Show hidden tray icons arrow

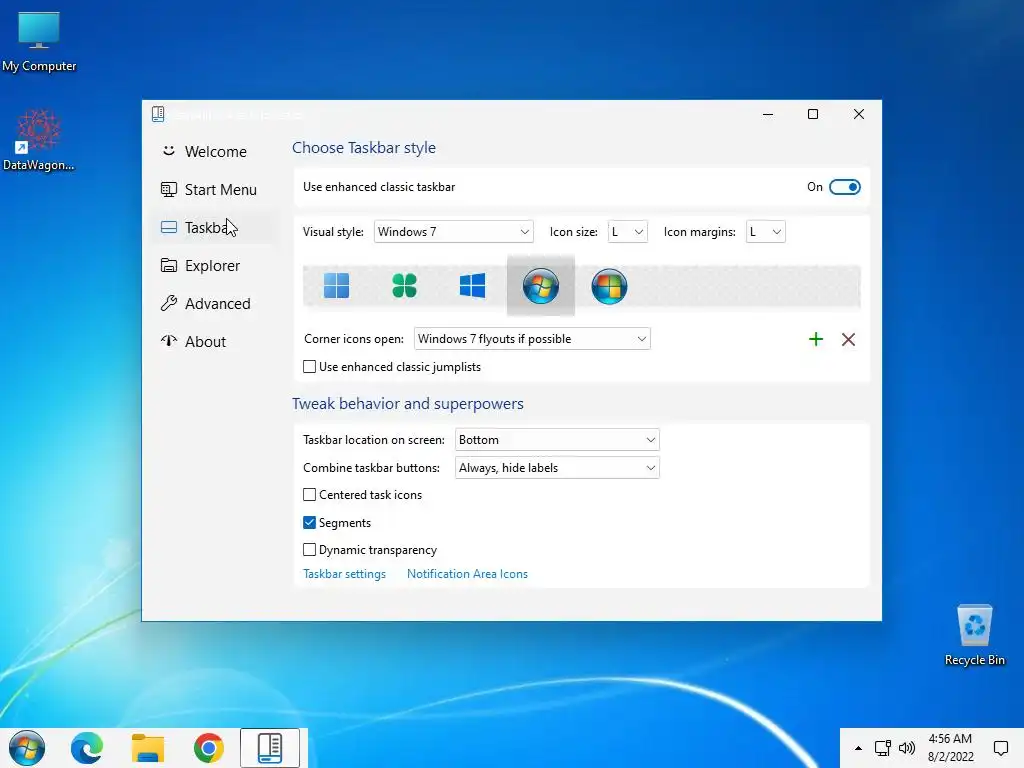pyautogui.click(x=858, y=748)
